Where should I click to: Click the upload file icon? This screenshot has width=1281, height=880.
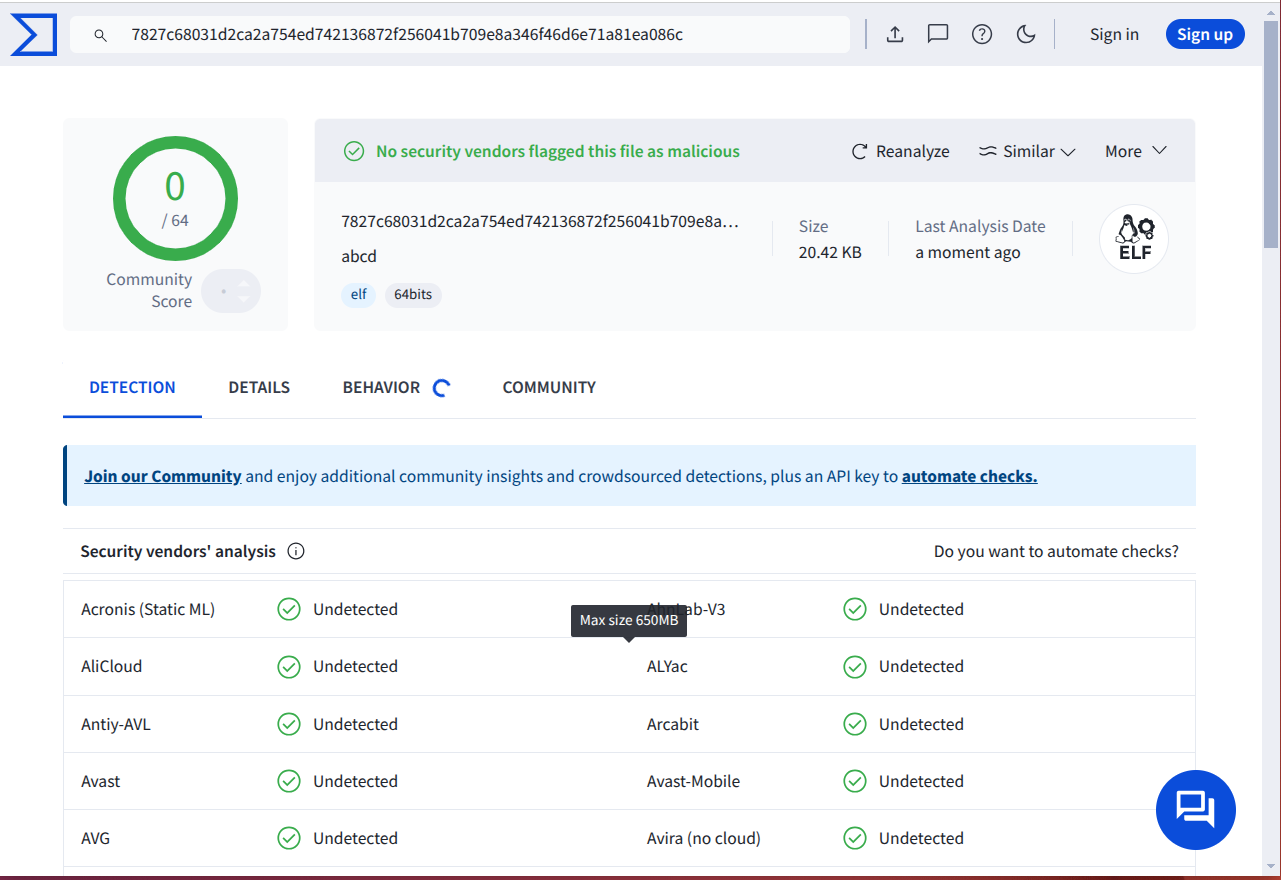(x=895, y=34)
